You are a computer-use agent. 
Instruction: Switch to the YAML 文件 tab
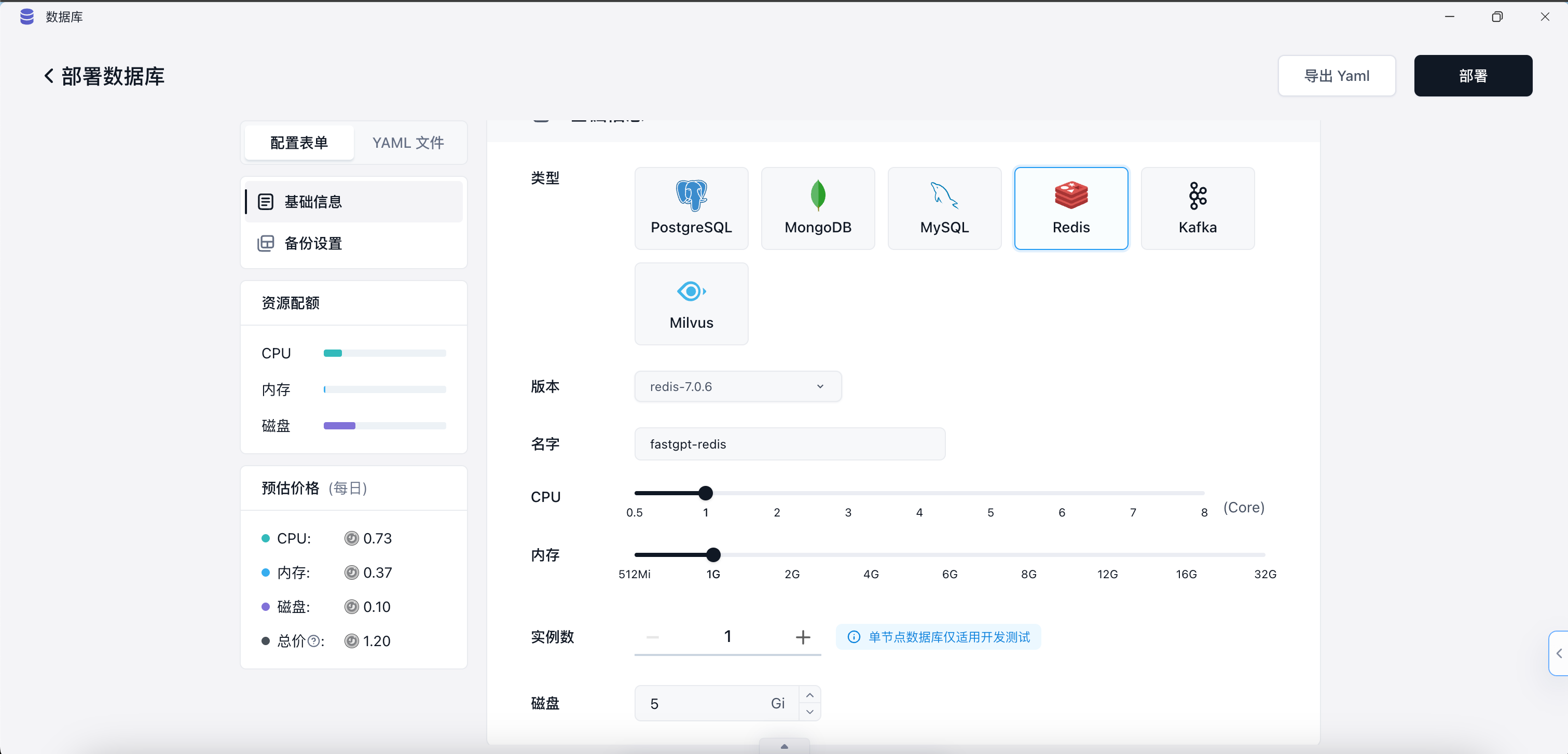[408, 143]
